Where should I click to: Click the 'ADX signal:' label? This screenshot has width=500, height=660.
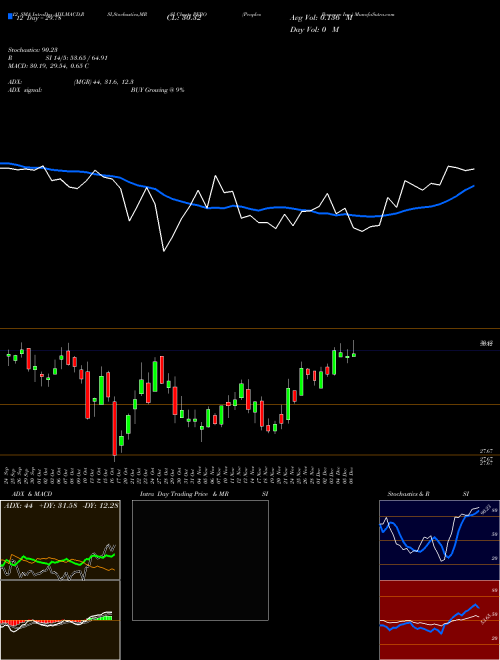tap(25, 90)
